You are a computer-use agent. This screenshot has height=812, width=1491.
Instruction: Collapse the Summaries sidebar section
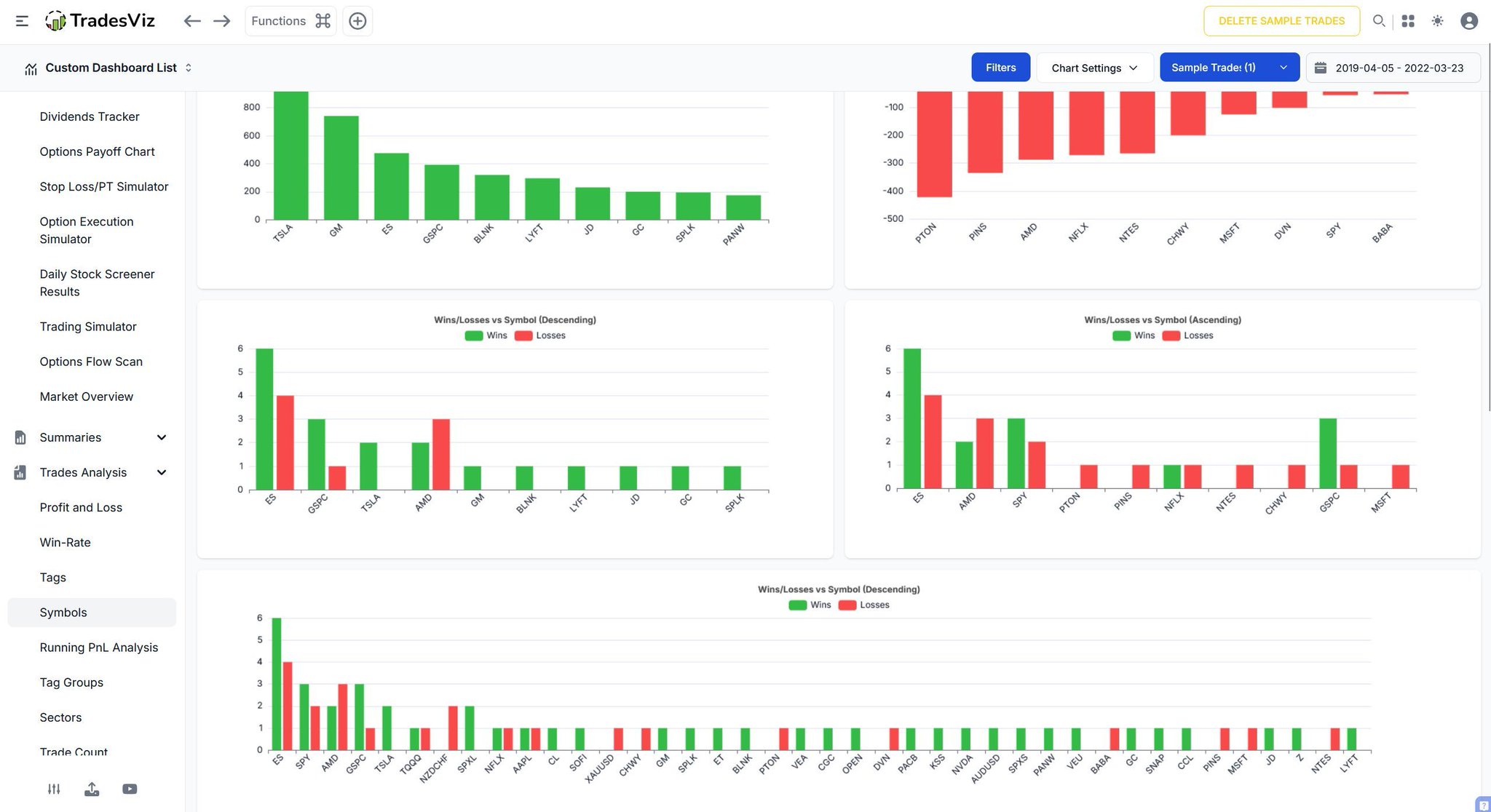162,437
